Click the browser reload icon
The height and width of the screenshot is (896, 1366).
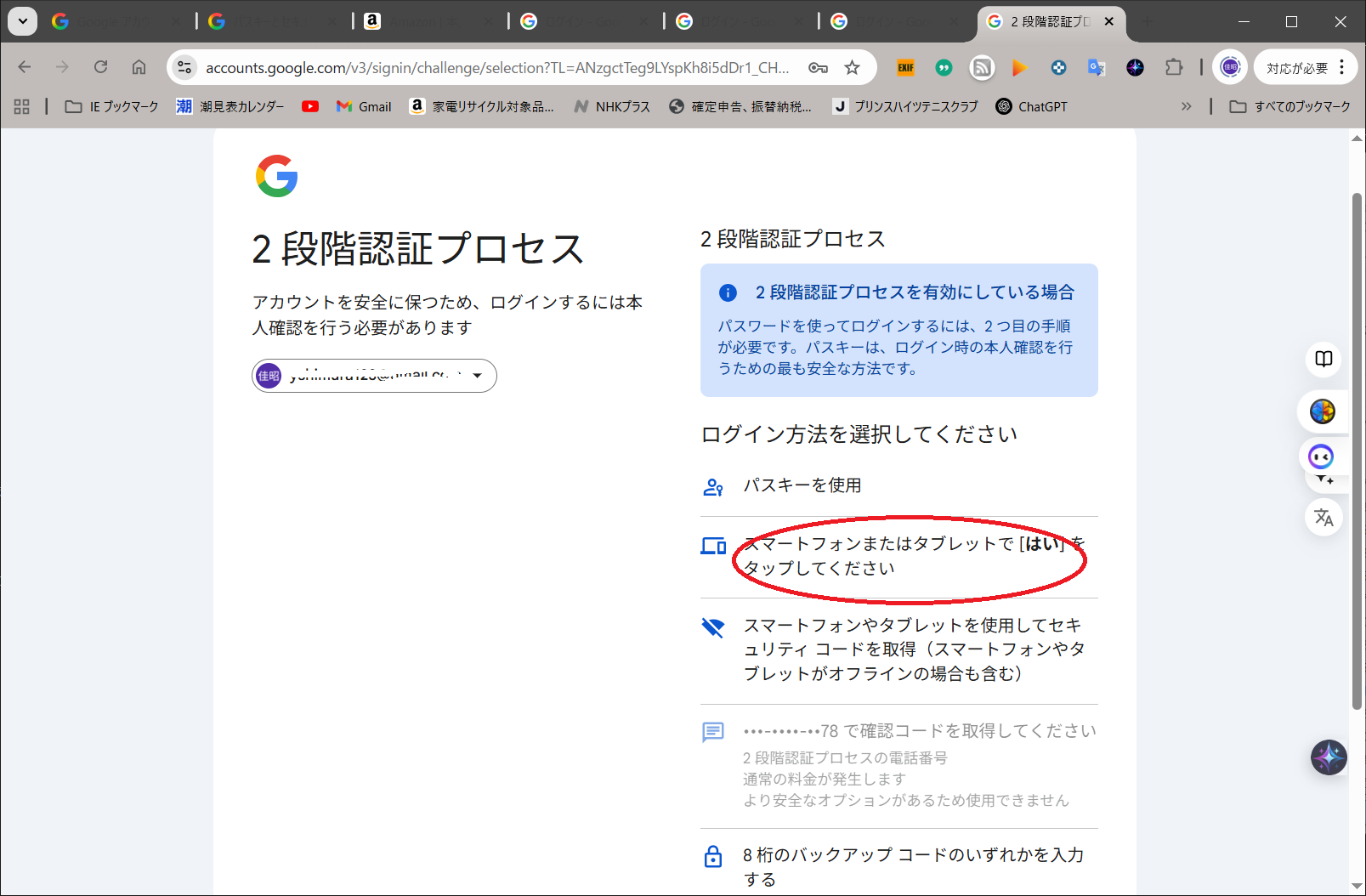[100, 67]
